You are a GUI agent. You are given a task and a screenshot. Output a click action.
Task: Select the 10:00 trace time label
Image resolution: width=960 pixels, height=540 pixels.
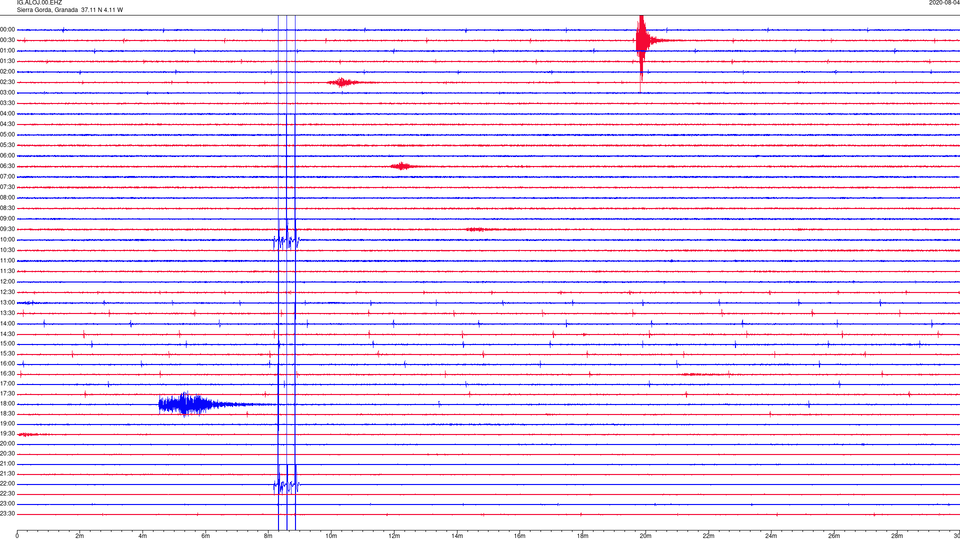[x=7, y=240]
